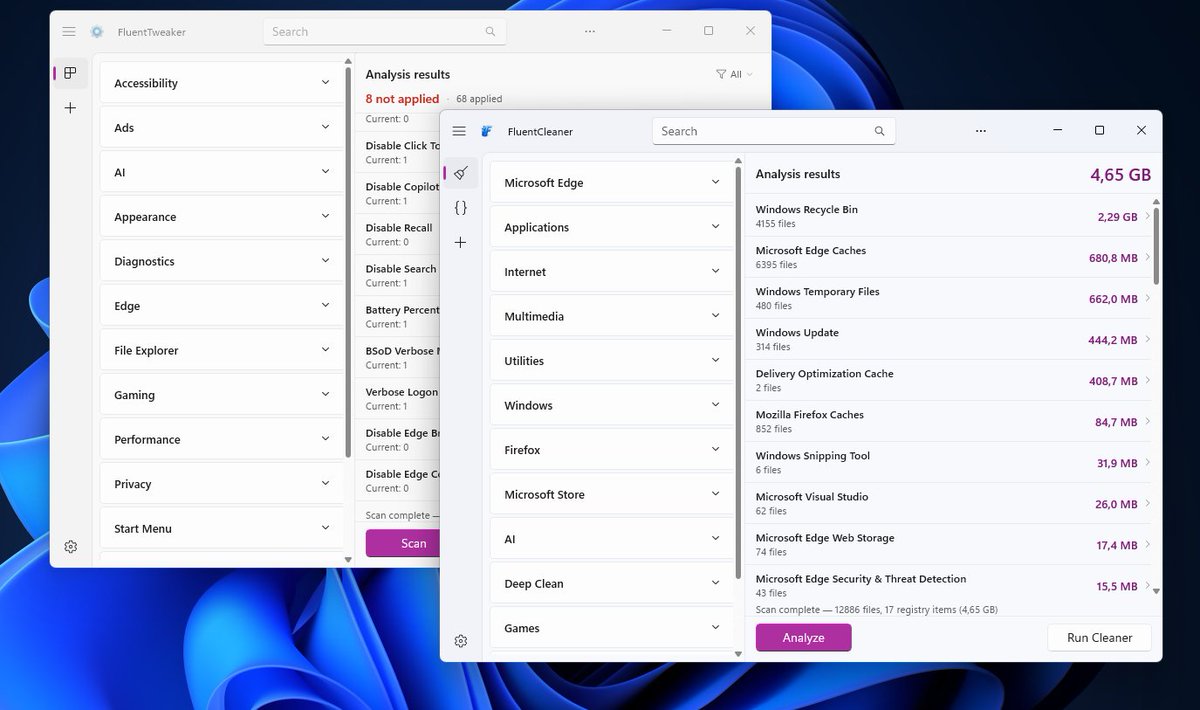The height and width of the screenshot is (710, 1200).
Task: Expand Privacy category in FluentTweaker
Action: click(x=221, y=484)
